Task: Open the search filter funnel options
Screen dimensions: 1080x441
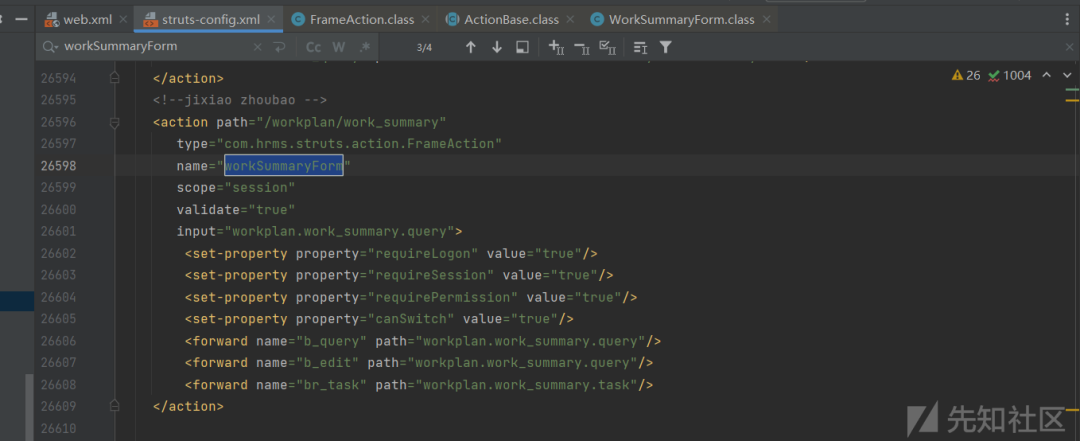Action: pyautogui.click(x=665, y=47)
